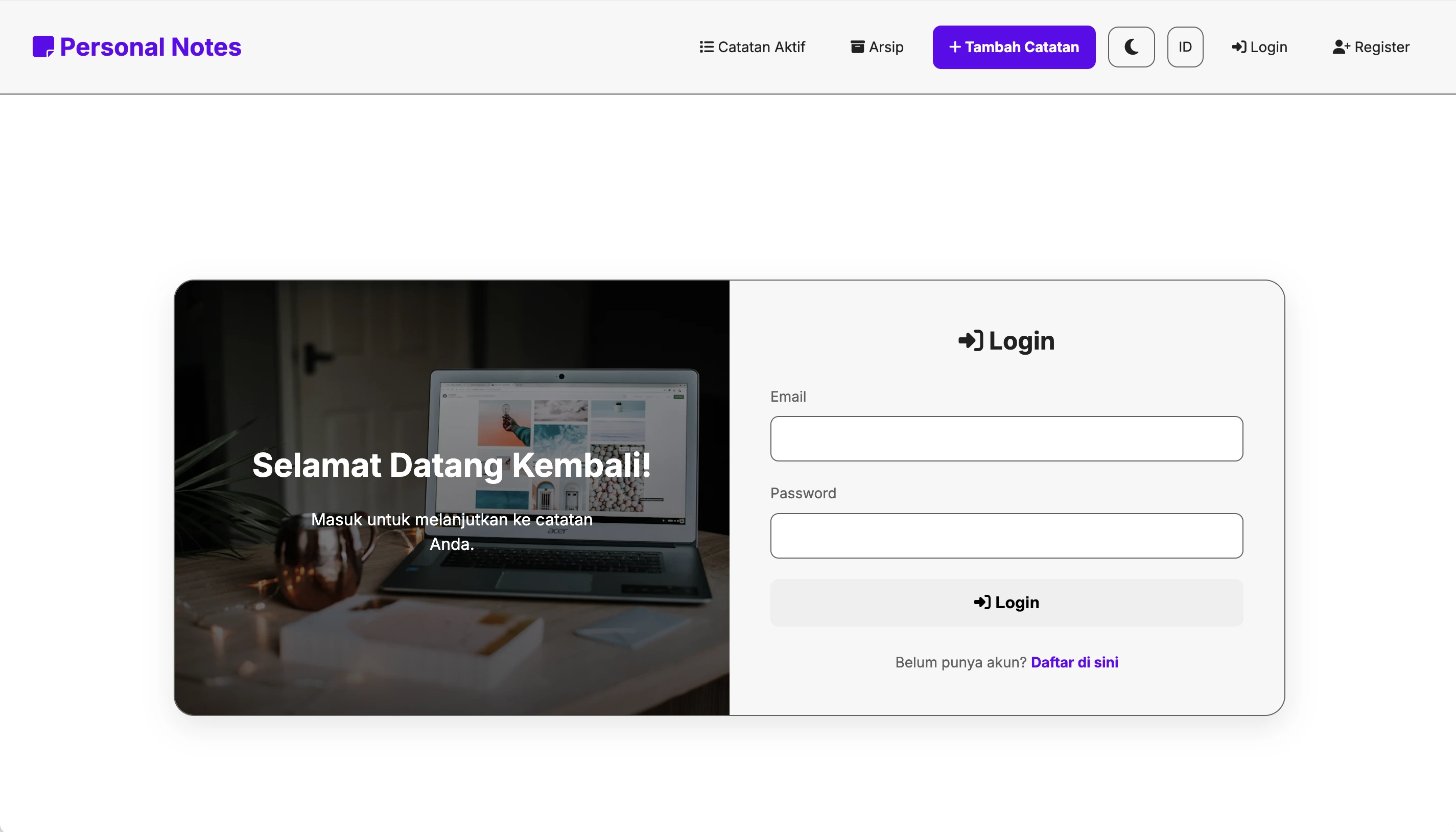Screen dimensions: 1456x832
Task: Open Login from the navigation bar
Action: click(1259, 47)
